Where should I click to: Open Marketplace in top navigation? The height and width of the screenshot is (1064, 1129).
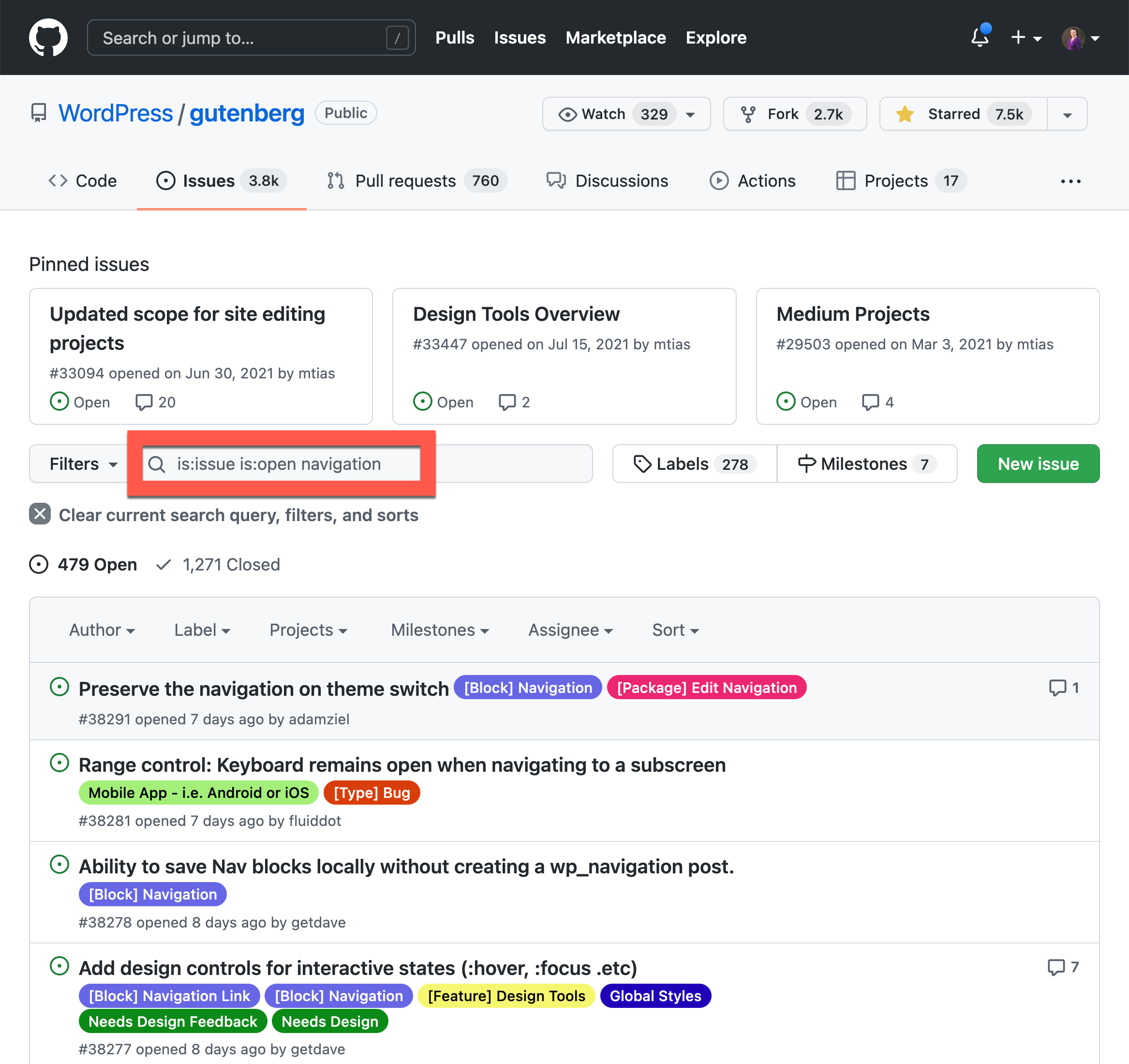pyautogui.click(x=616, y=37)
